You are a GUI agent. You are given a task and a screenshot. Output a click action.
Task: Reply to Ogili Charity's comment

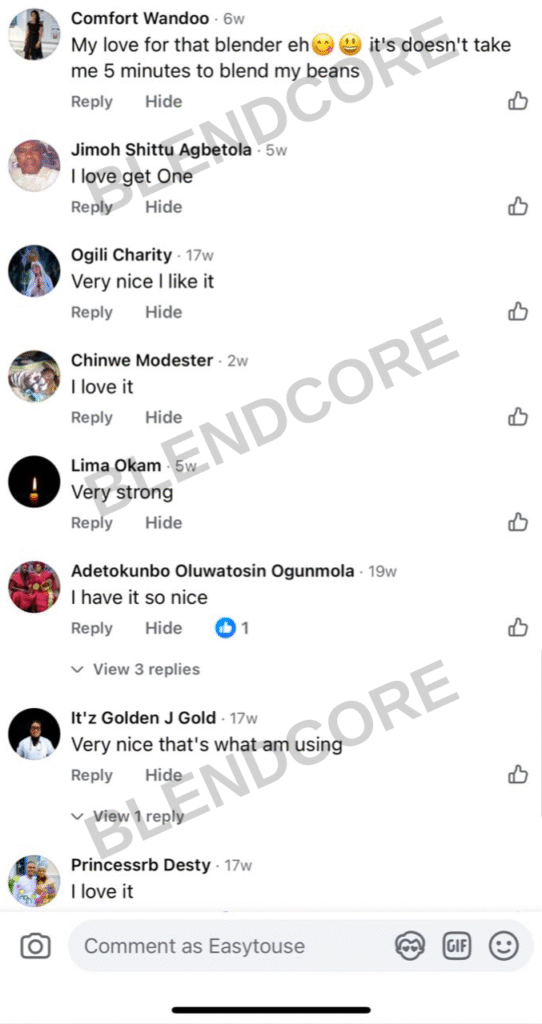(x=91, y=312)
